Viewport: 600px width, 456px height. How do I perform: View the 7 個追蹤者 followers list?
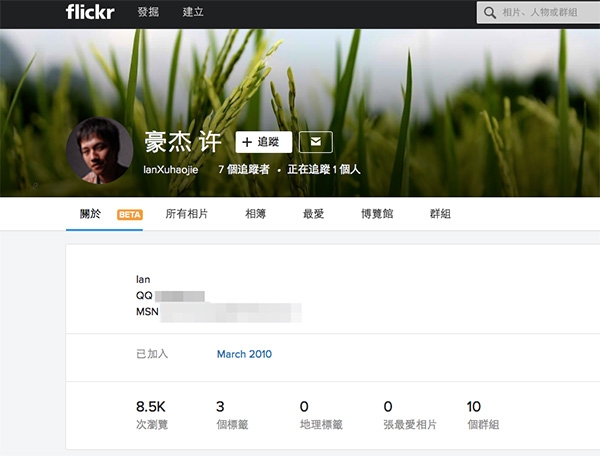tap(244, 169)
